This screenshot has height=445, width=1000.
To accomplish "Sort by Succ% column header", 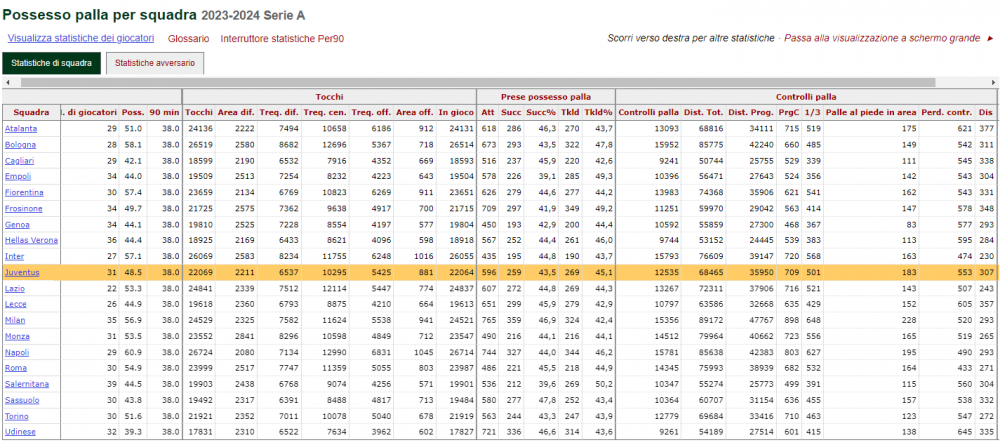I will point(541,112).
